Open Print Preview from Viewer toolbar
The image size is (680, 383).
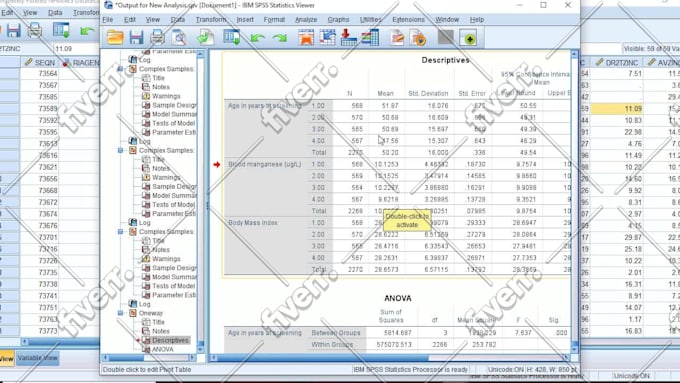179,38
